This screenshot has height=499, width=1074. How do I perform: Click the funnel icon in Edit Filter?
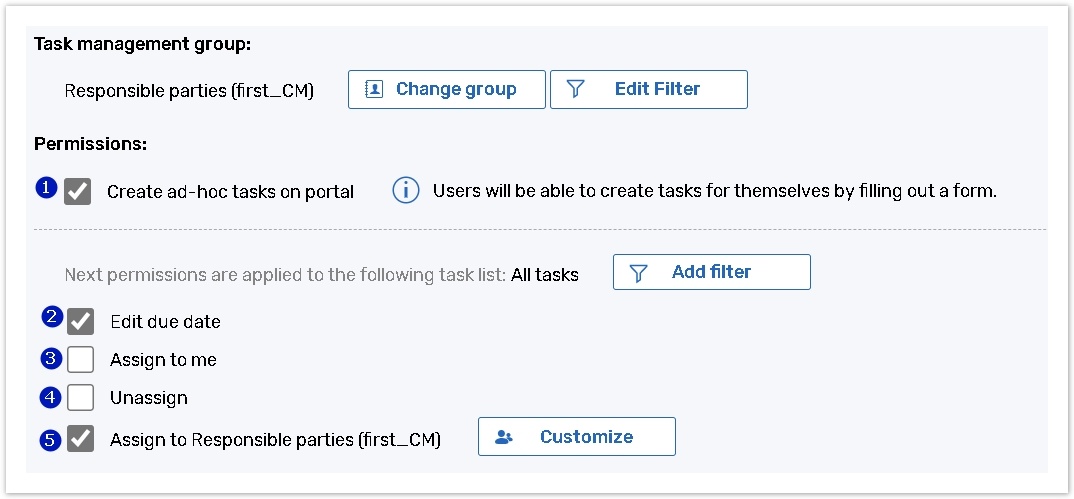(575, 89)
